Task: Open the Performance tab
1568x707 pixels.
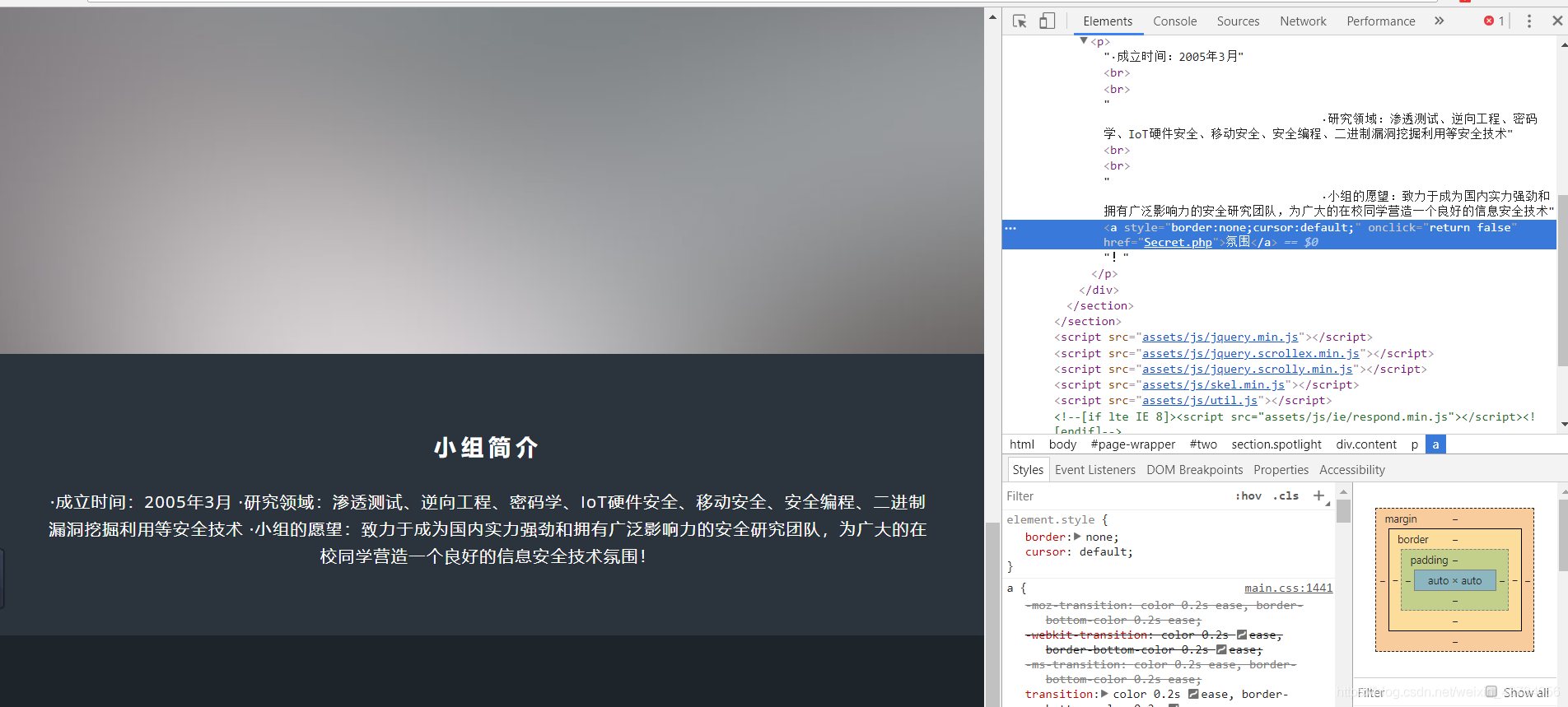Action: click(1380, 21)
